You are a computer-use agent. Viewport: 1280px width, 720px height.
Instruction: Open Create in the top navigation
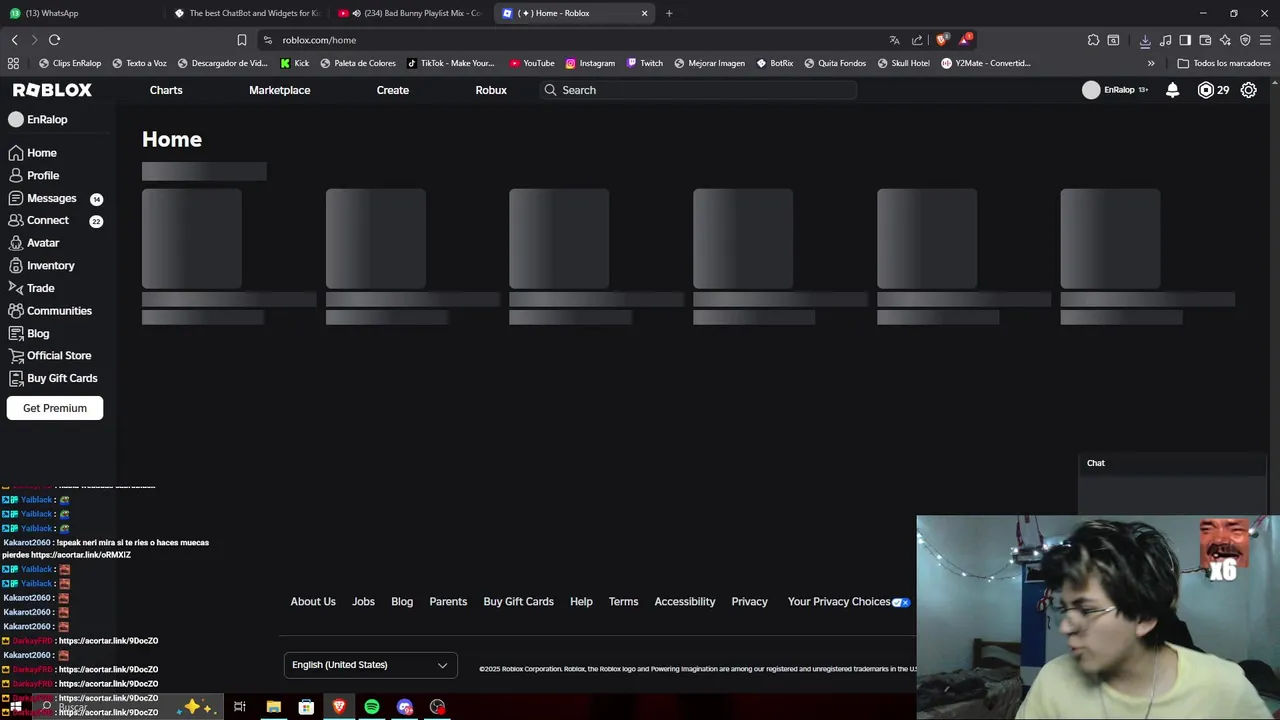(x=393, y=90)
